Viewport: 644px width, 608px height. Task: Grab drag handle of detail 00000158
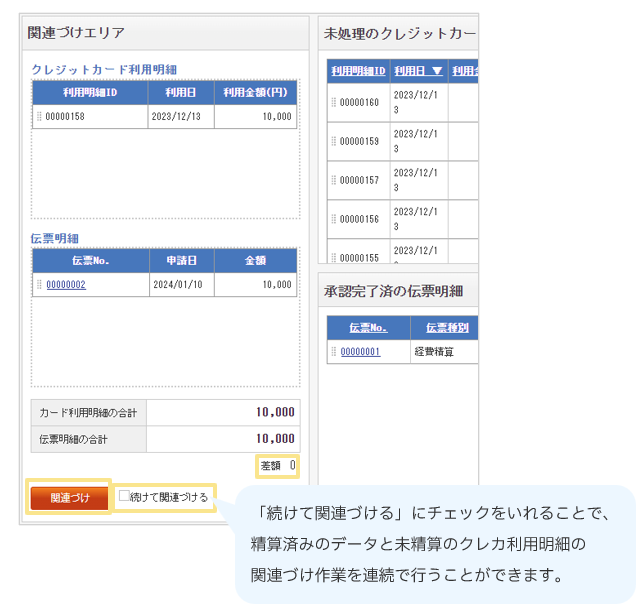[39, 117]
